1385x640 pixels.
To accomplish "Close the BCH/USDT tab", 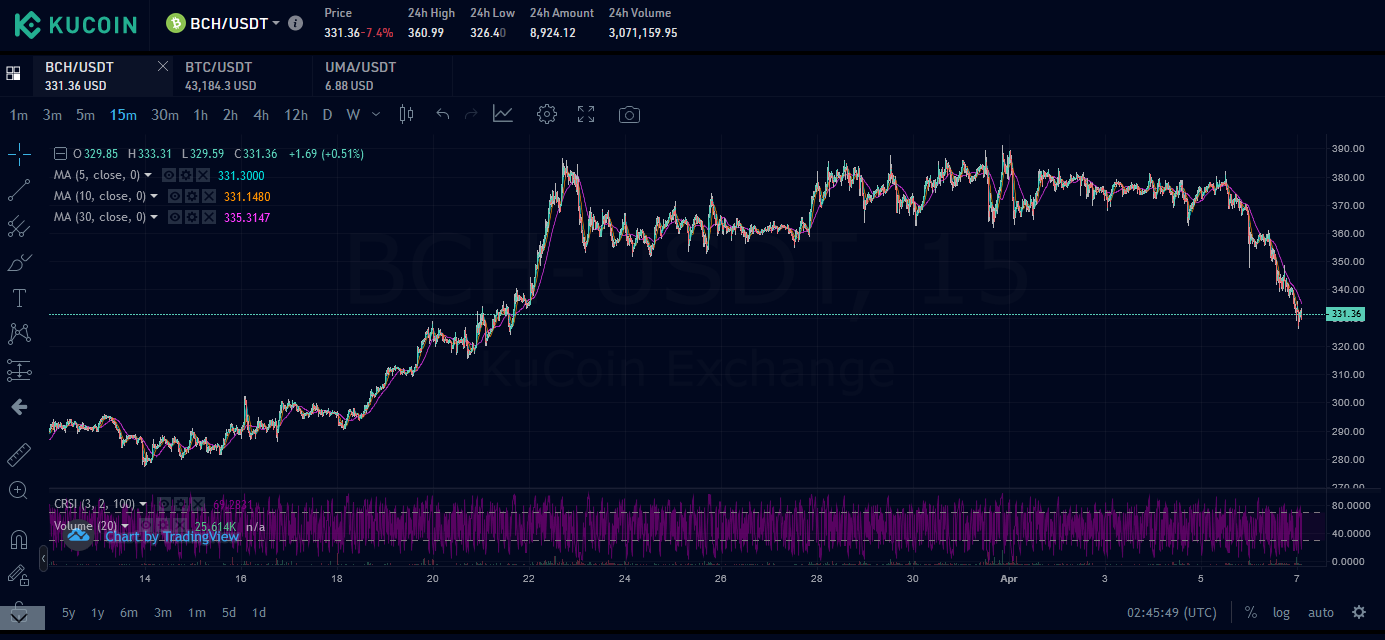I will (x=163, y=66).
